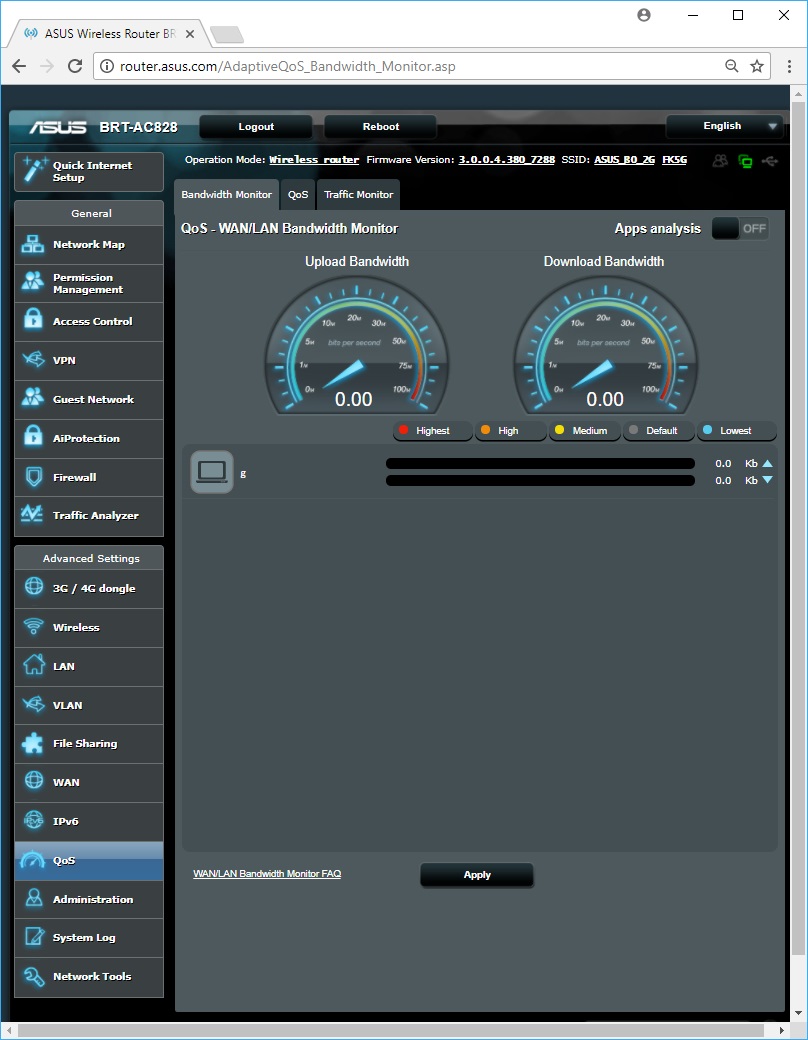
Task: Click the Reboot button
Action: click(380, 127)
